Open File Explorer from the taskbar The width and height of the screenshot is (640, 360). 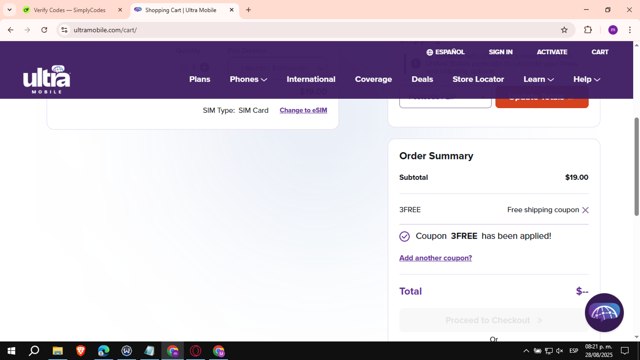tap(58, 351)
